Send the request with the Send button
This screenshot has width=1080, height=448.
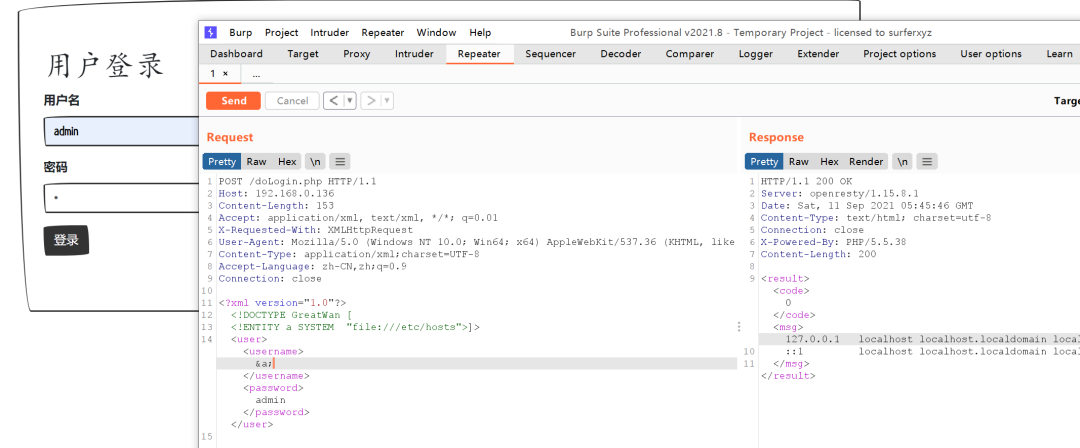coord(233,101)
